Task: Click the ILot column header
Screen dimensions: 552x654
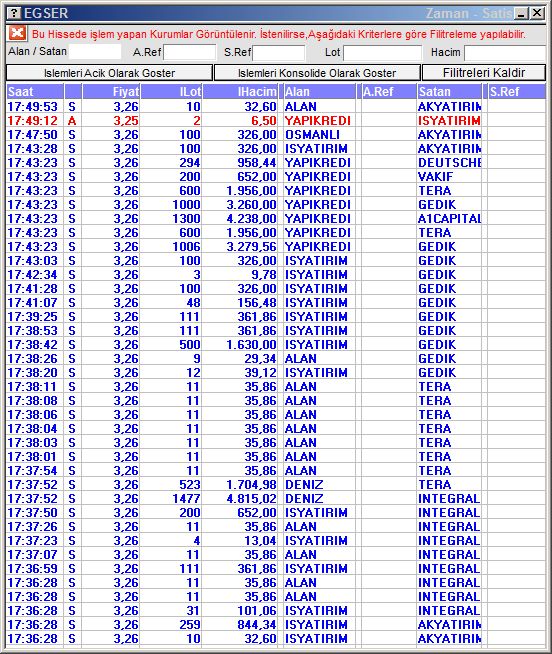Action: click(171, 92)
